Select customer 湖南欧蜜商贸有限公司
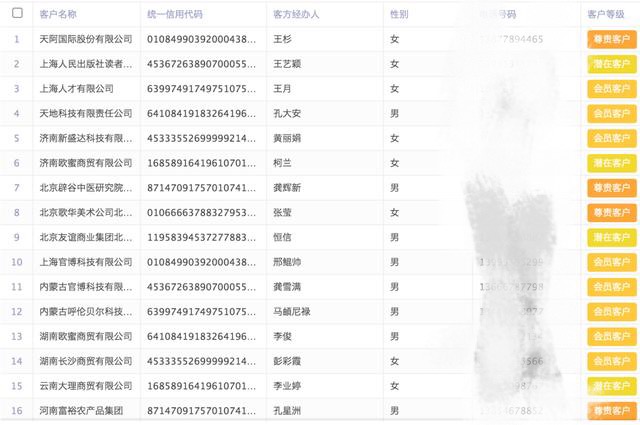The width and height of the screenshot is (640, 425). [x=86, y=336]
